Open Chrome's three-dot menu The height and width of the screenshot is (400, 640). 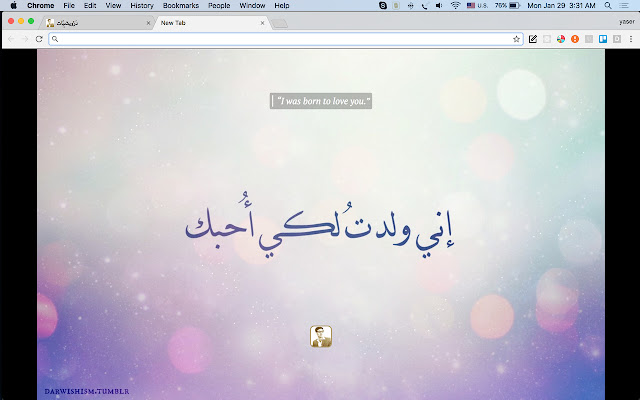(x=631, y=39)
